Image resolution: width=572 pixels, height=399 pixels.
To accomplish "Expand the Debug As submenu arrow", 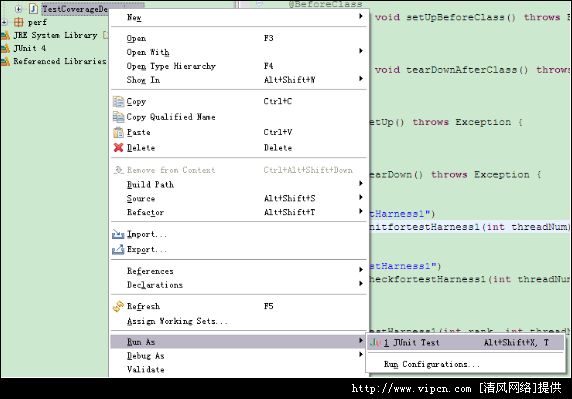I will [x=360, y=355].
